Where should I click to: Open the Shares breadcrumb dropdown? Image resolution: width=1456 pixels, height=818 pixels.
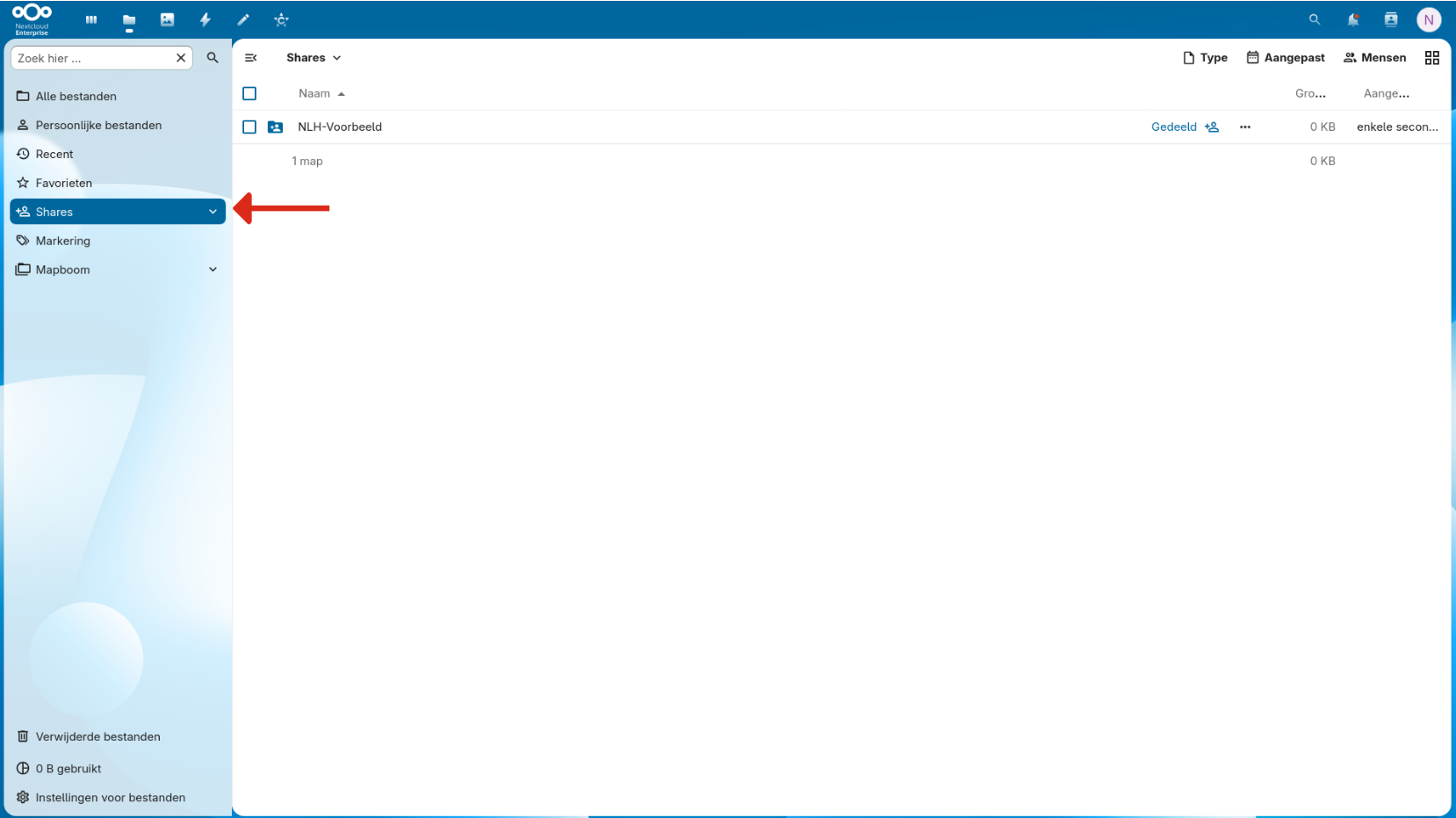pos(314,57)
